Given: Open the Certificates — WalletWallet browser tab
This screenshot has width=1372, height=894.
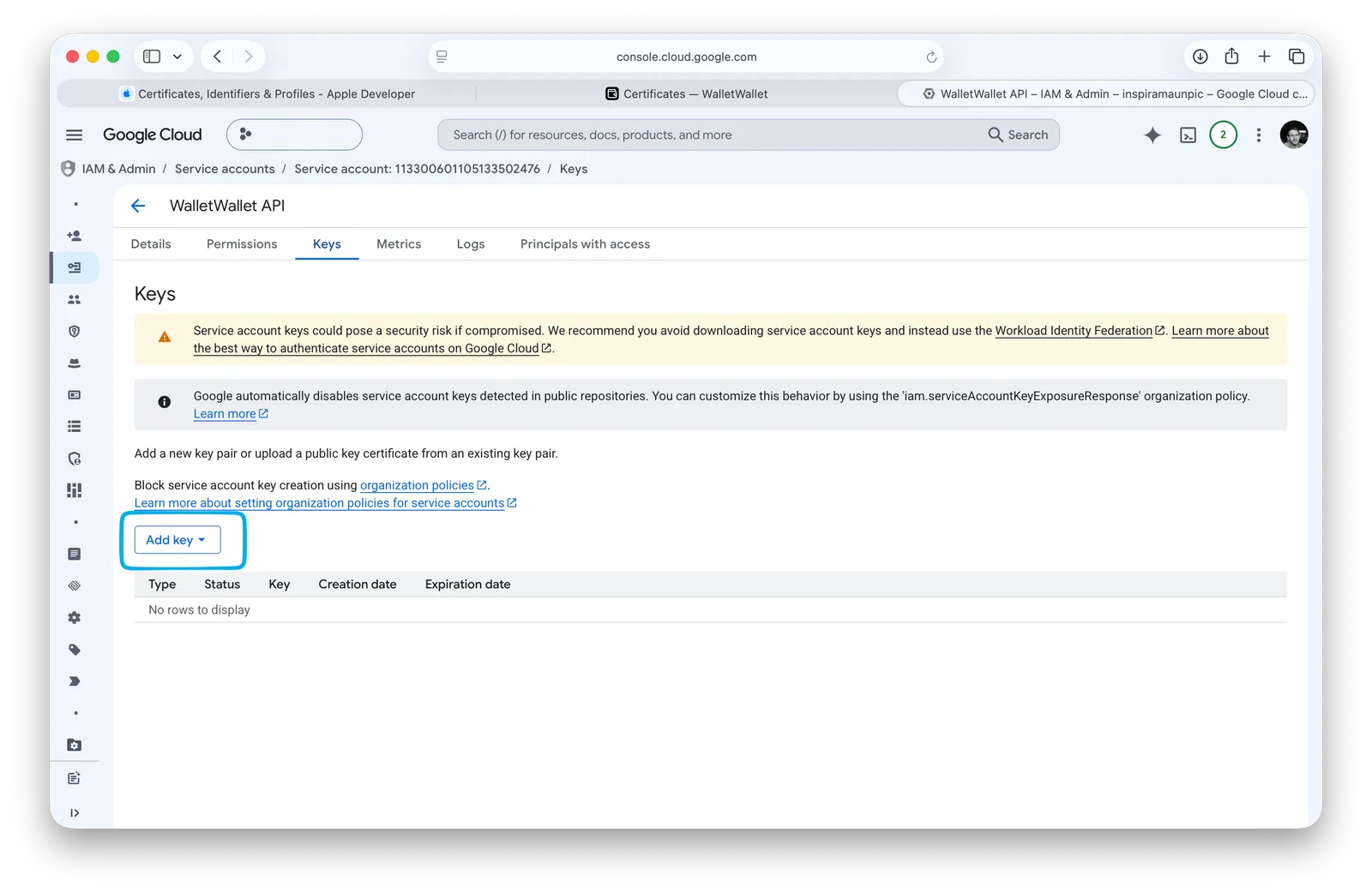Looking at the screenshot, I should (x=687, y=94).
